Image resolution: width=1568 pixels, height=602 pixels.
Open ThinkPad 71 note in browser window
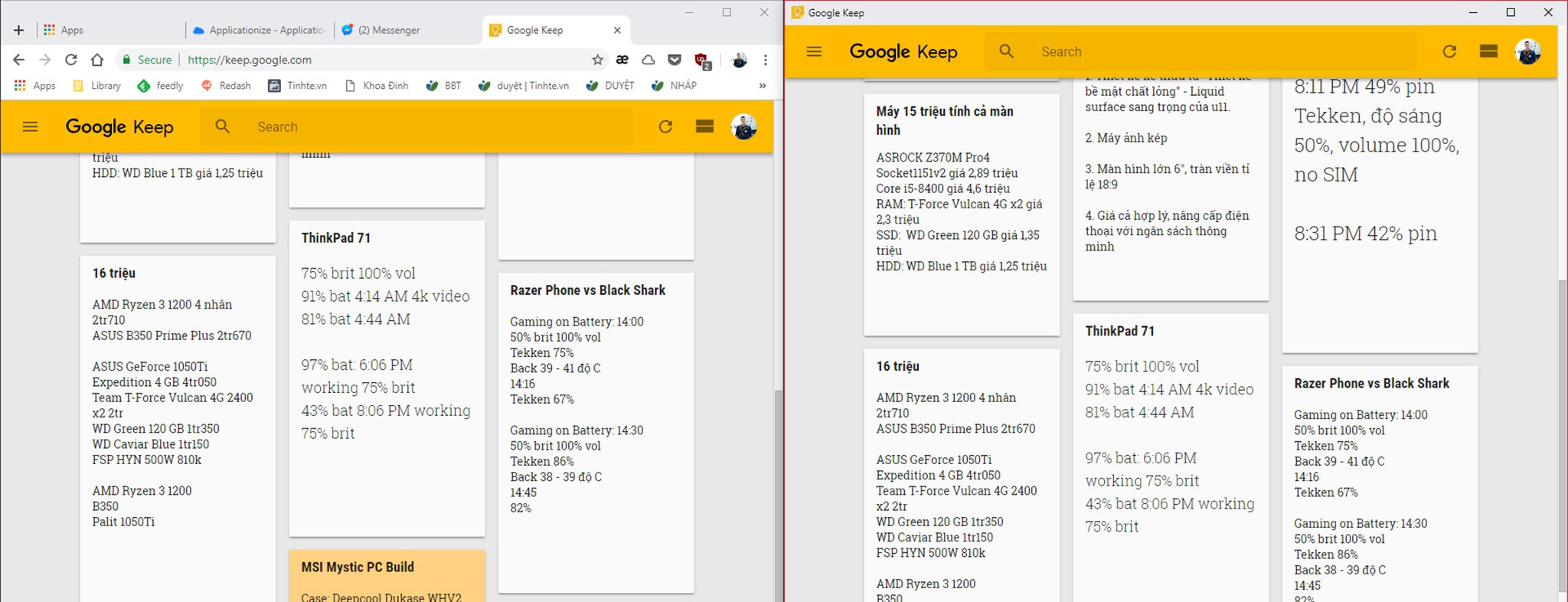tap(387, 378)
